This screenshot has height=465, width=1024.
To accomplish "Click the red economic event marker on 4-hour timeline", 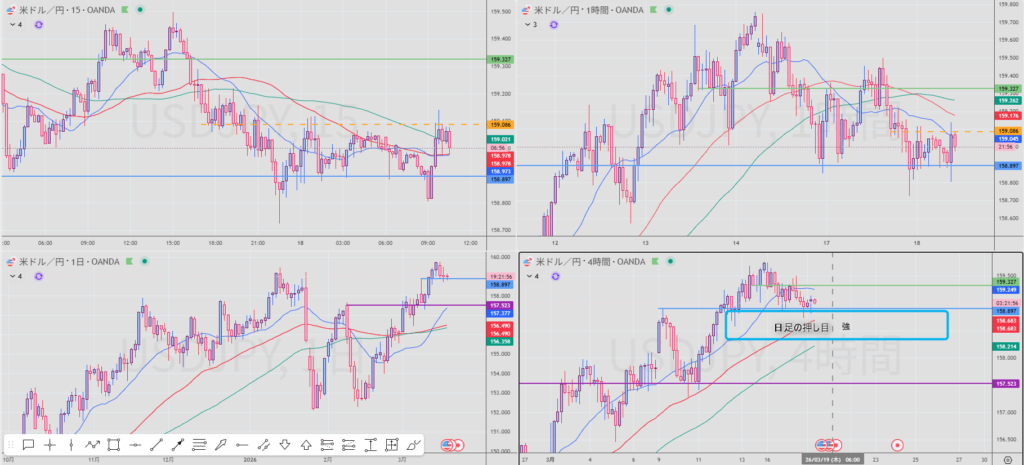I will point(897,444).
